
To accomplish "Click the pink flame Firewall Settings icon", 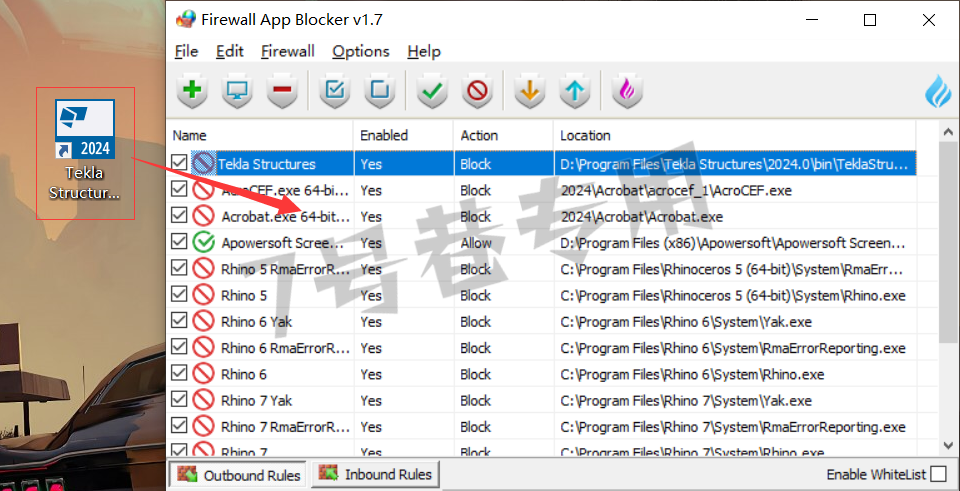I will [x=628, y=91].
